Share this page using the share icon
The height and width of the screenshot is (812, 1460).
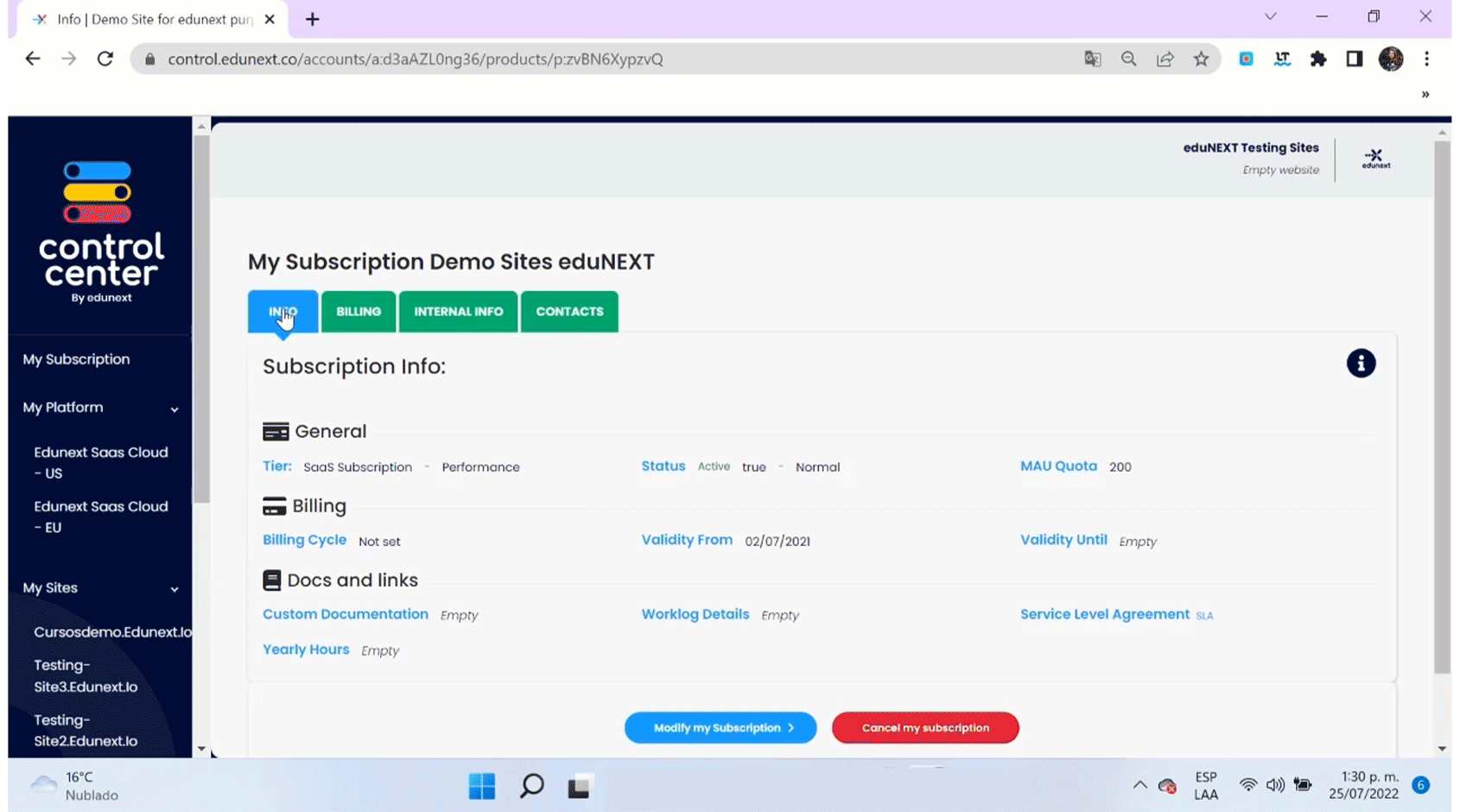(x=1165, y=59)
